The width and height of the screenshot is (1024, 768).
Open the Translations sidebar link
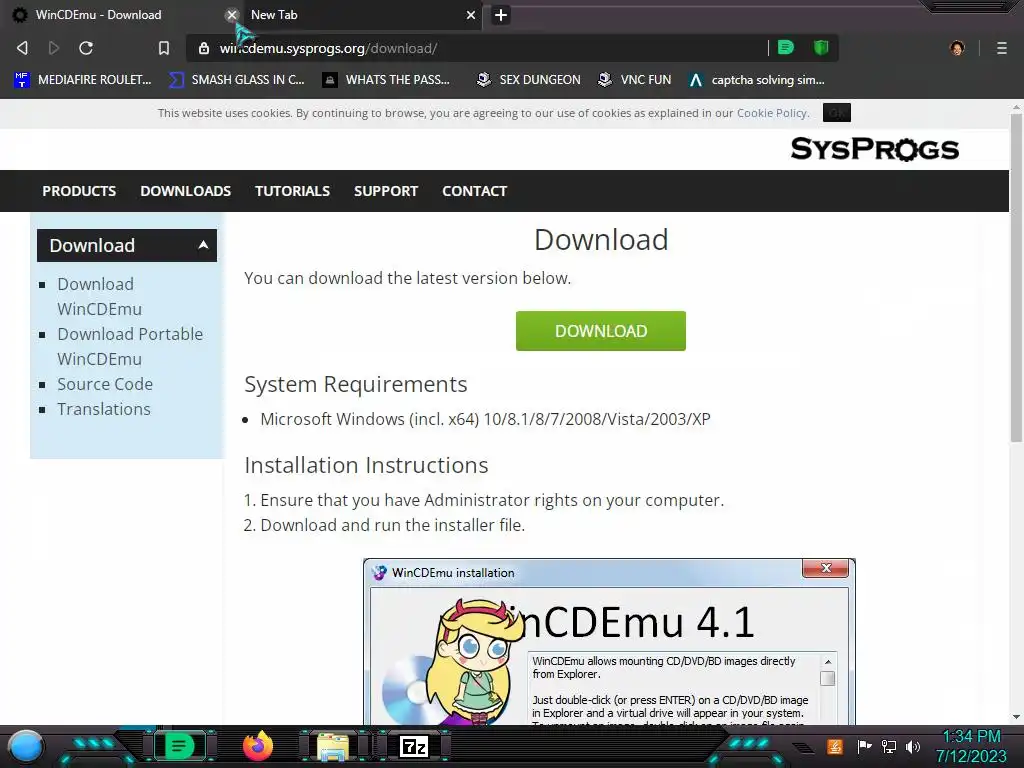[104, 409]
